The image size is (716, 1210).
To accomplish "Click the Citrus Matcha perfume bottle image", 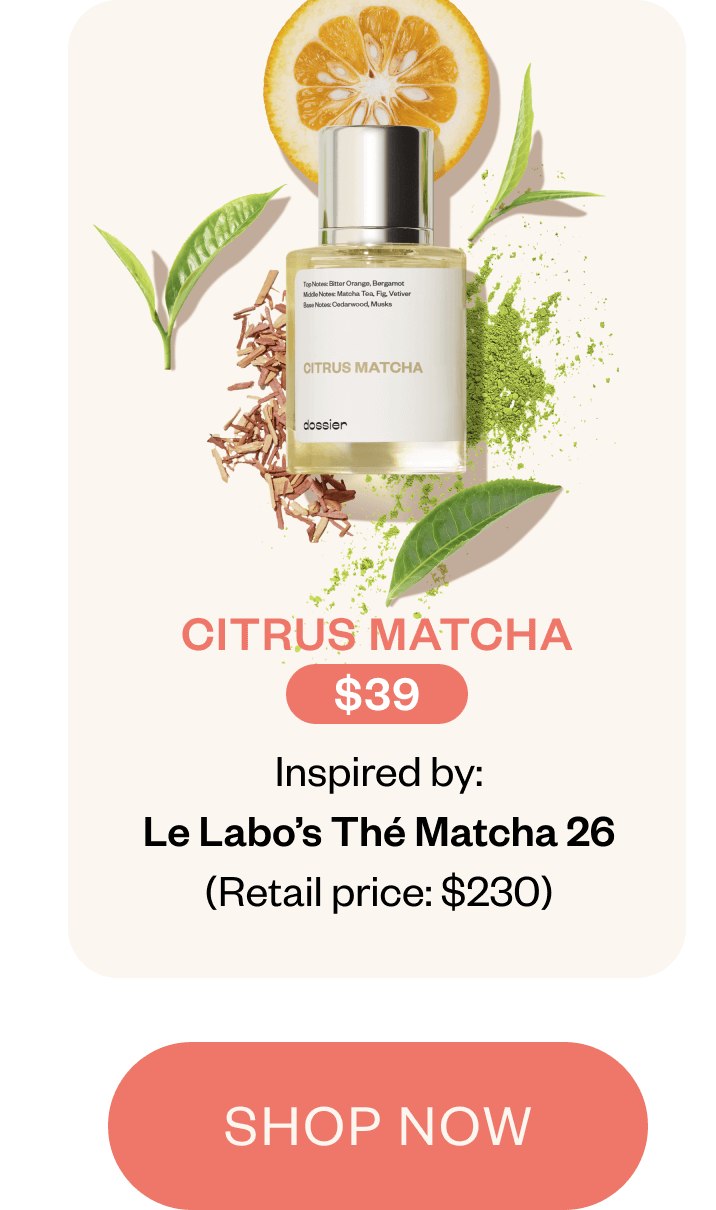I will point(376,300).
